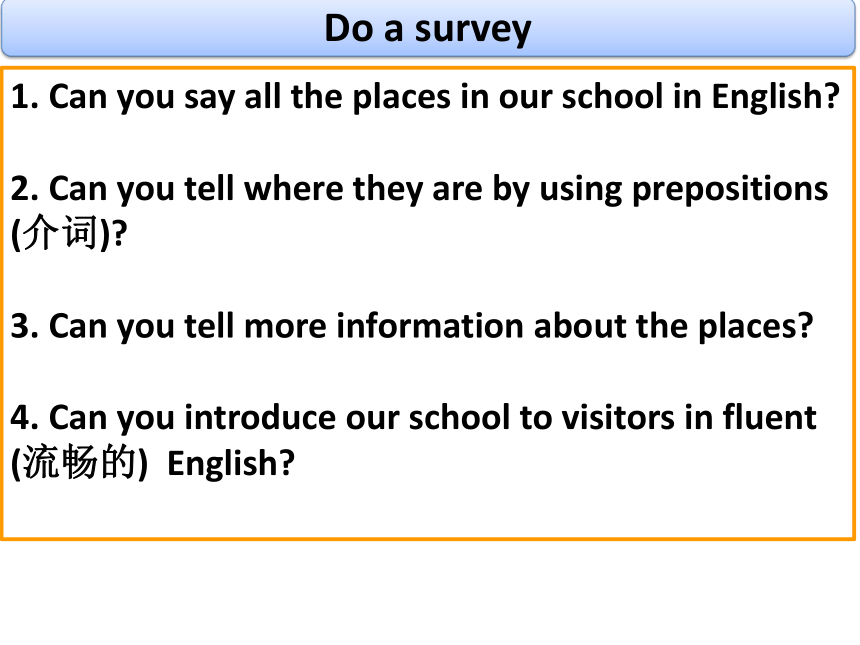The width and height of the screenshot is (860, 645).
Task: Click the number '3.' list marker
Action: click(25, 326)
